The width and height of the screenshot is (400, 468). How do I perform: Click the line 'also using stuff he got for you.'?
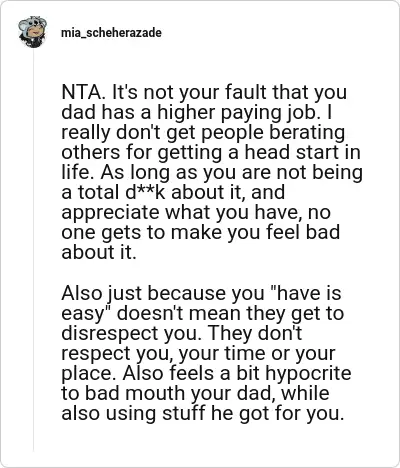point(202,413)
